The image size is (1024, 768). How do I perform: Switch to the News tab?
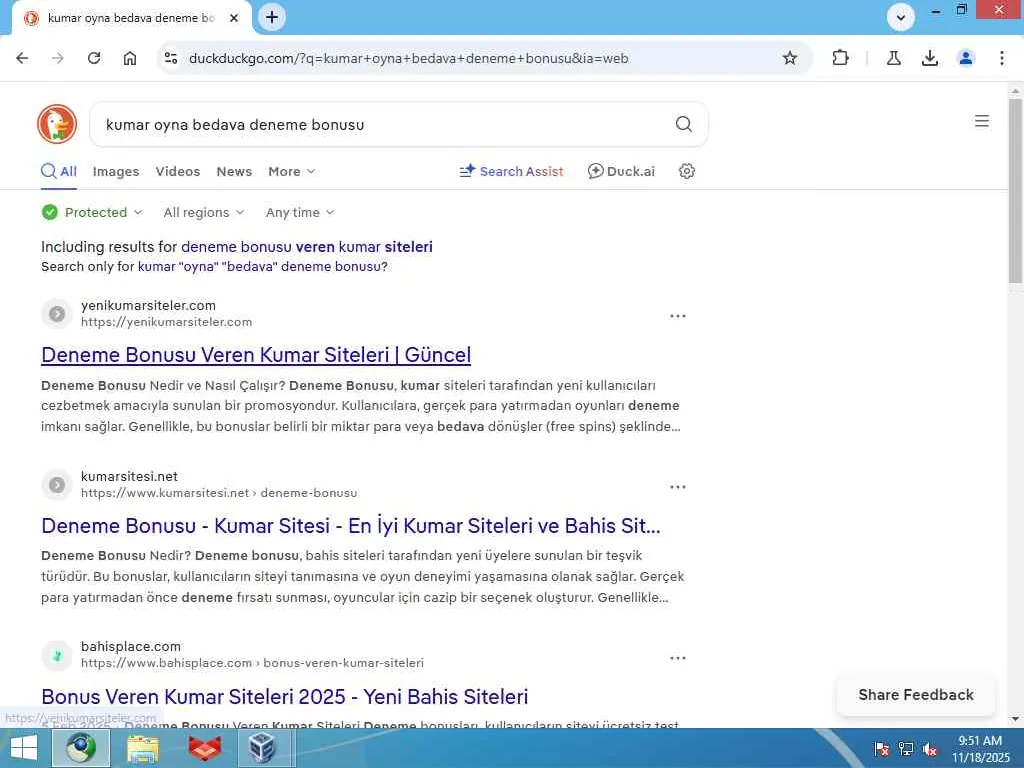234,172
